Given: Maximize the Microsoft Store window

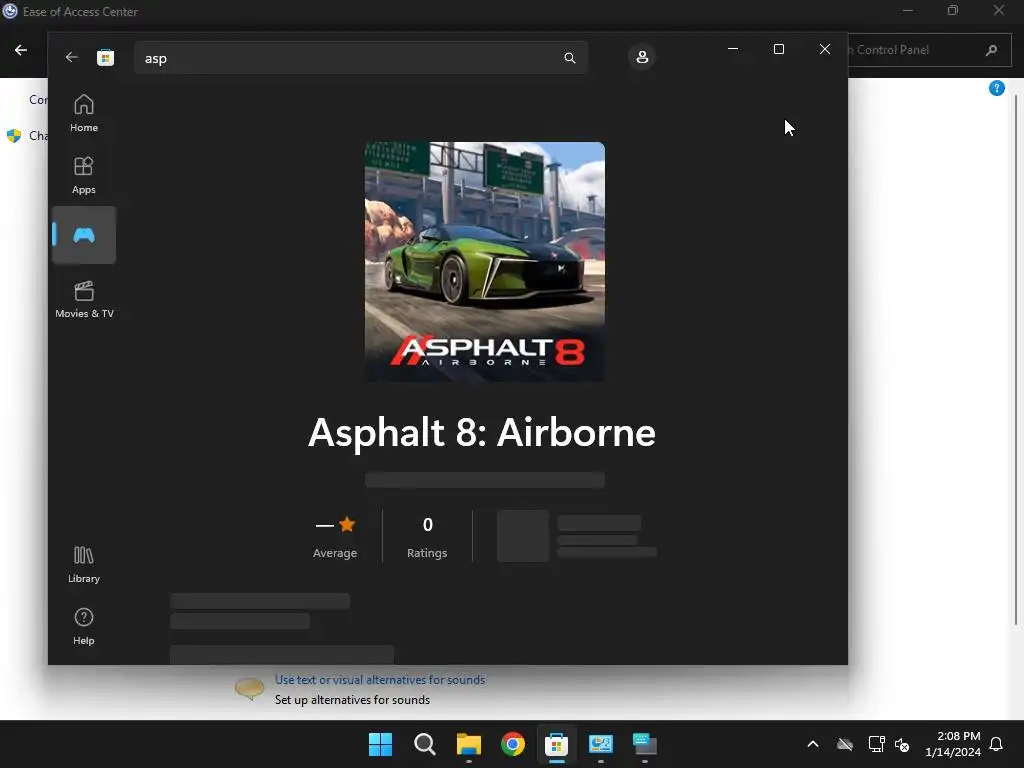Looking at the screenshot, I should pyautogui.click(x=778, y=49).
